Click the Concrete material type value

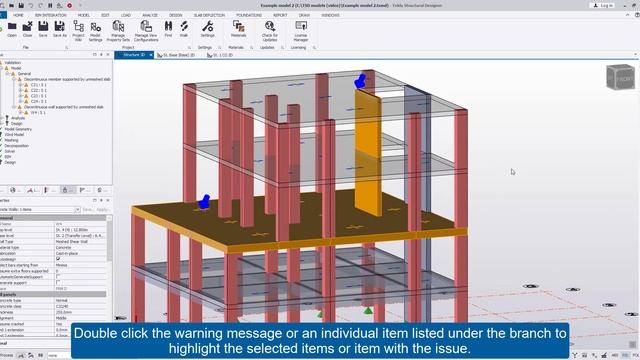coord(63,247)
